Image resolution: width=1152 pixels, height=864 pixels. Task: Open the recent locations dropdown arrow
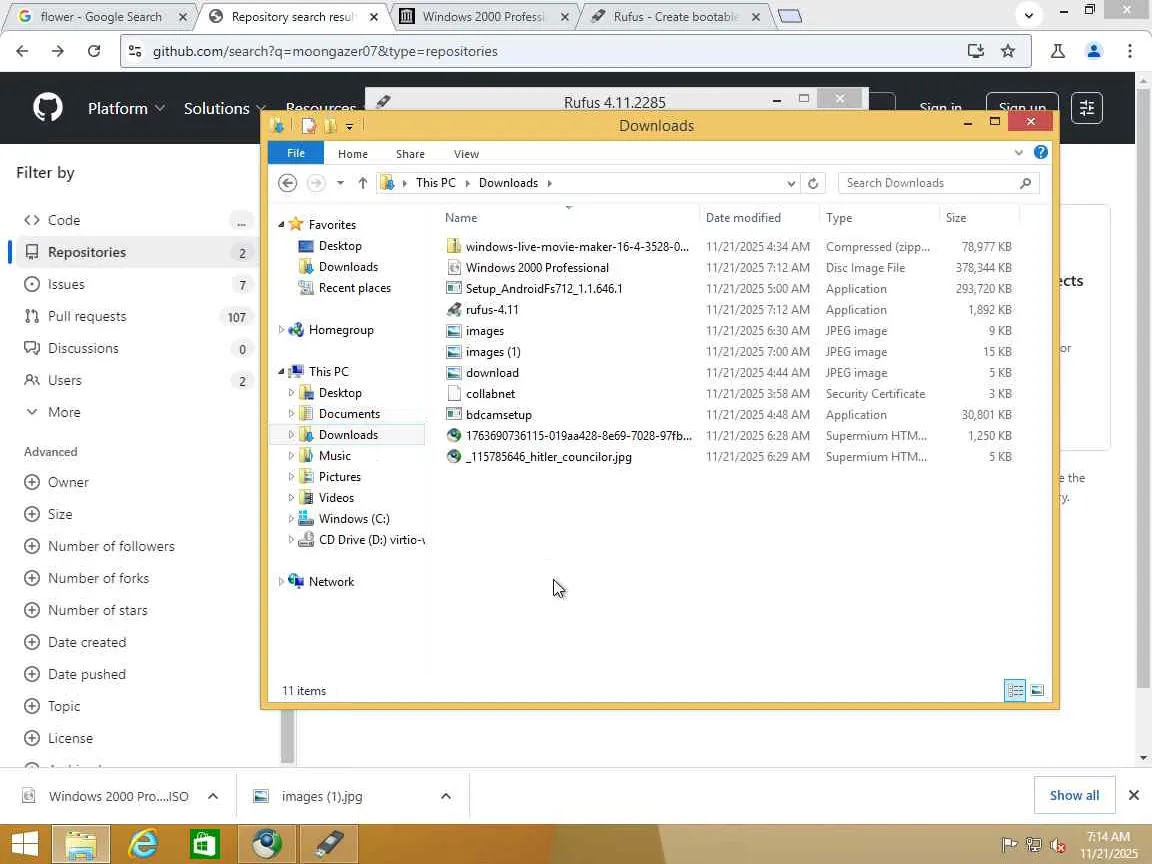[340, 183]
